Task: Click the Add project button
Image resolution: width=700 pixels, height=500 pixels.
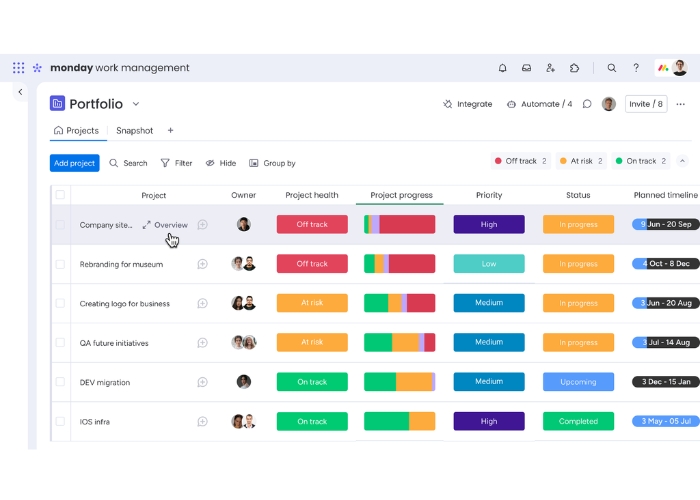Action: (x=75, y=163)
